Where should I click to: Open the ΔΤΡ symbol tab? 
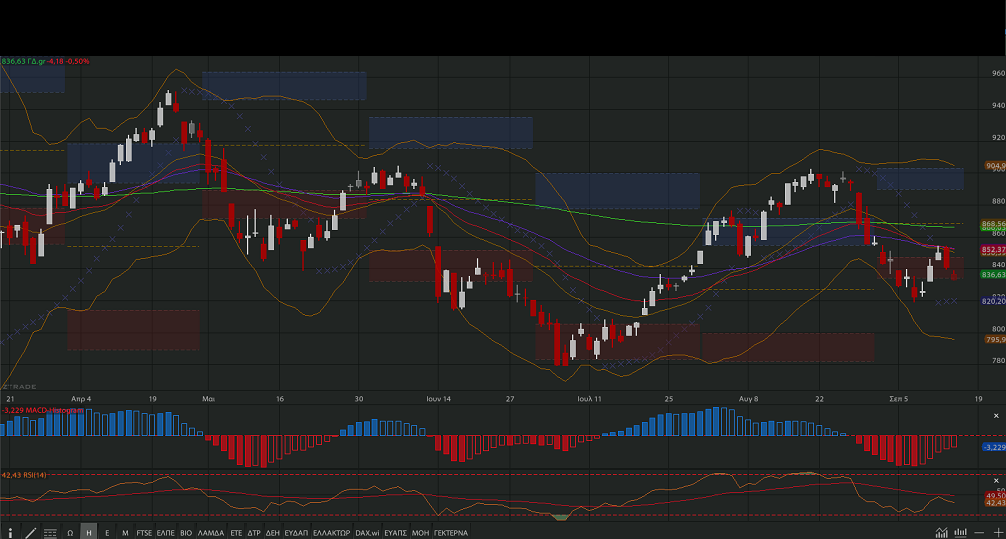coord(254,533)
